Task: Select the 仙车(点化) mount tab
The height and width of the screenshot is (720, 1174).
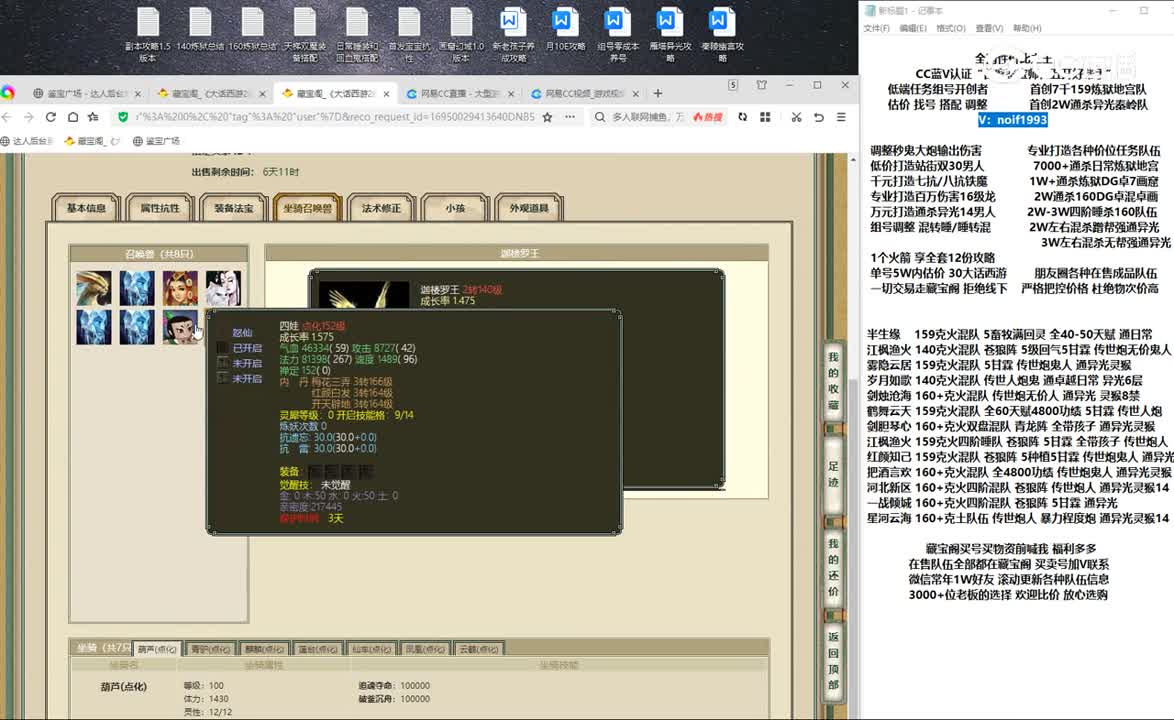Action: pyautogui.click(x=371, y=649)
